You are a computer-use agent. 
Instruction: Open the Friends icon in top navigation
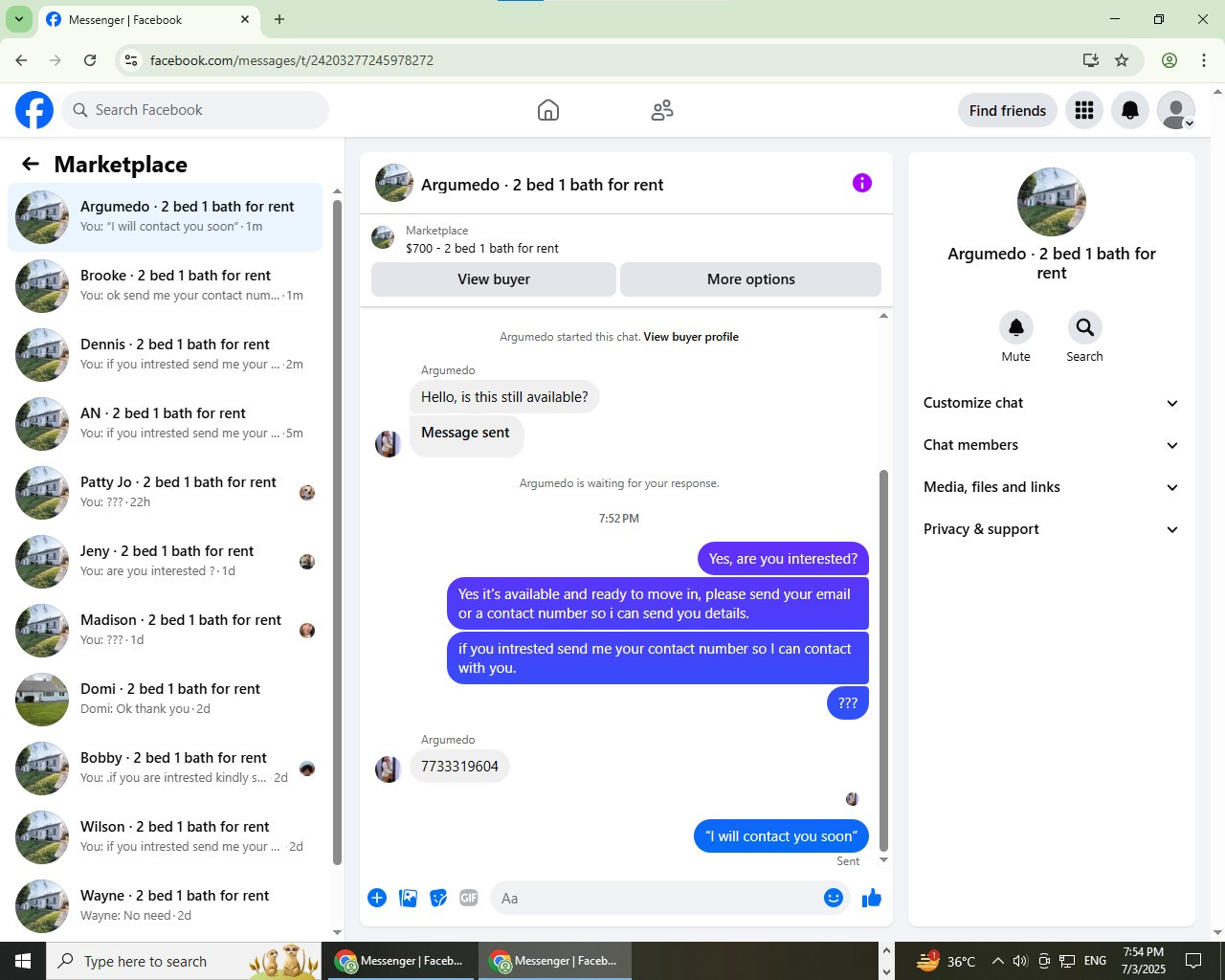pyautogui.click(x=662, y=110)
